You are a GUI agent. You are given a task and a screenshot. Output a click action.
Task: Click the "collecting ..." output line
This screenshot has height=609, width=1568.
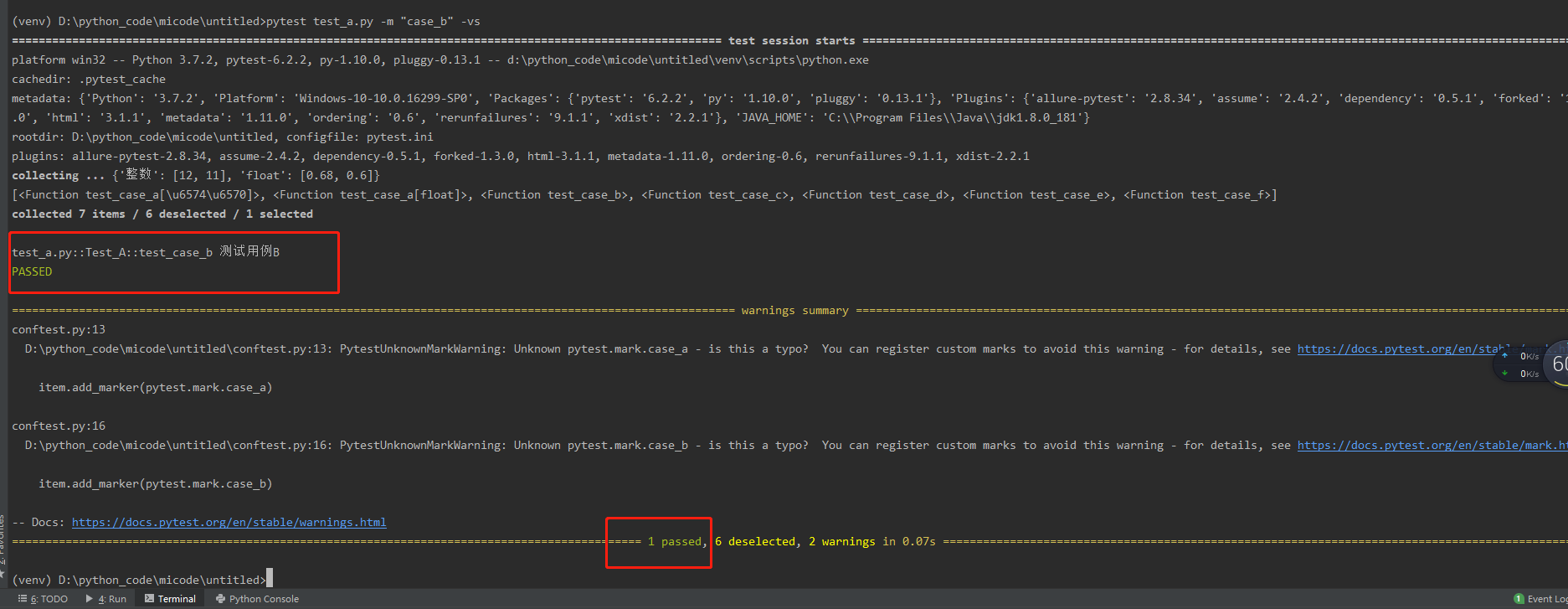[x=196, y=175]
